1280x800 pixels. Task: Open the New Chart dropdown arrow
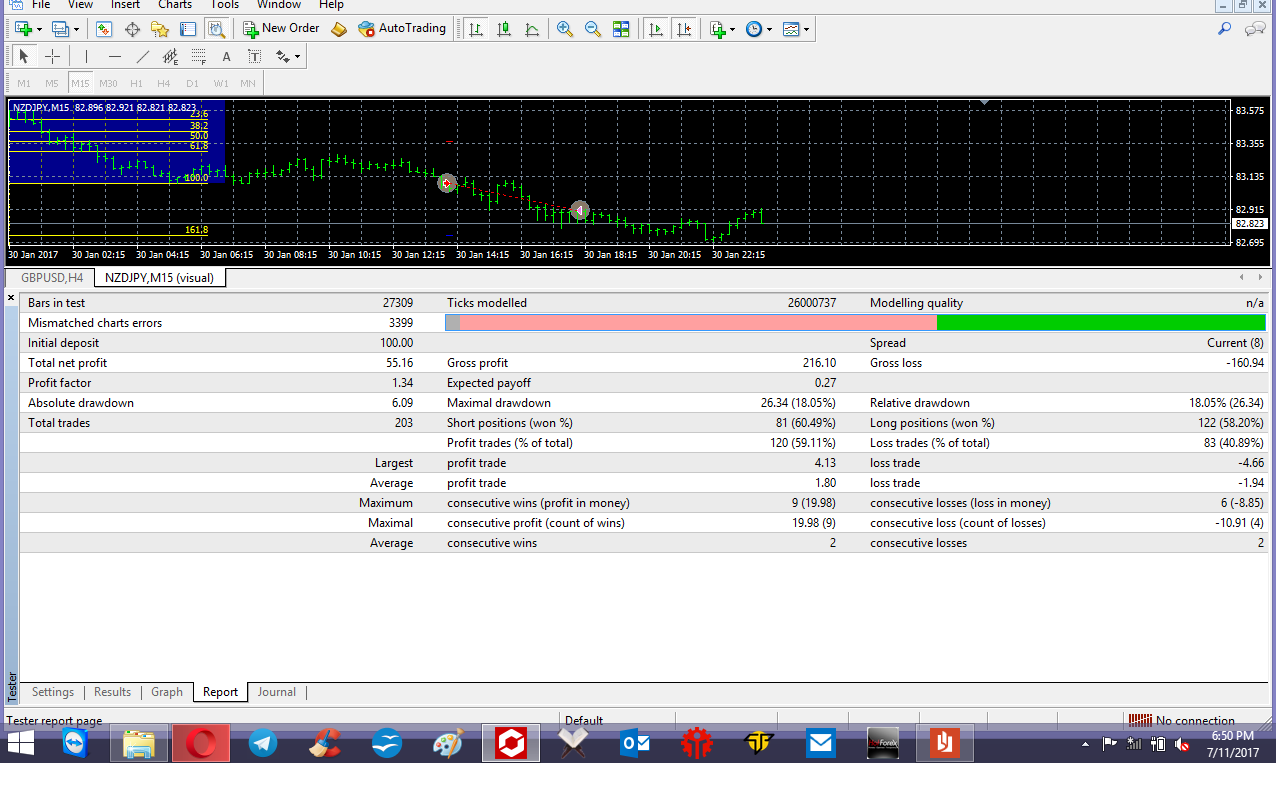[38, 29]
